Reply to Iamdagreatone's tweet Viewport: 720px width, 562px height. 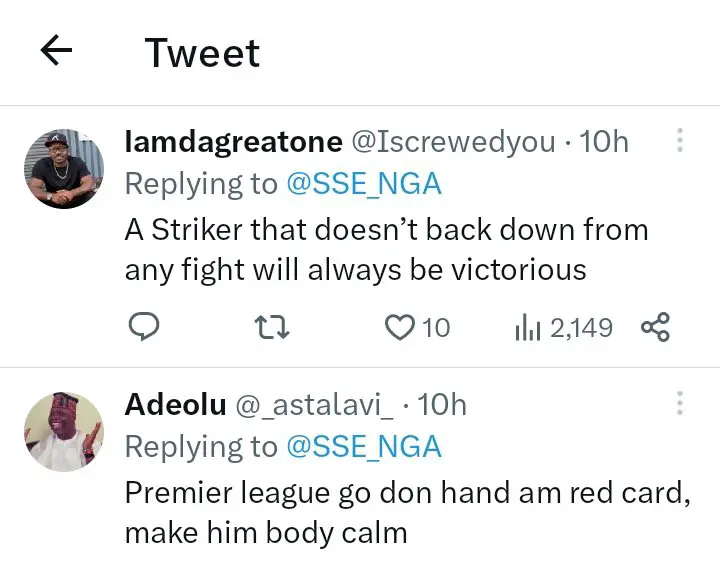[145, 327]
